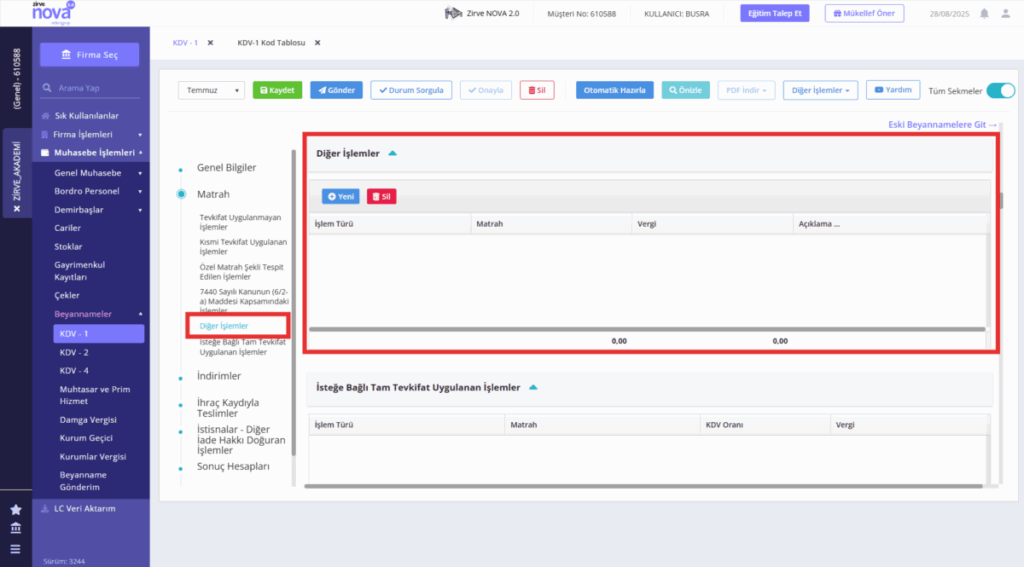Open the Diğer İşlemler toolbar dropdown
Image resolution: width=1024 pixels, height=567 pixels.
pos(820,90)
